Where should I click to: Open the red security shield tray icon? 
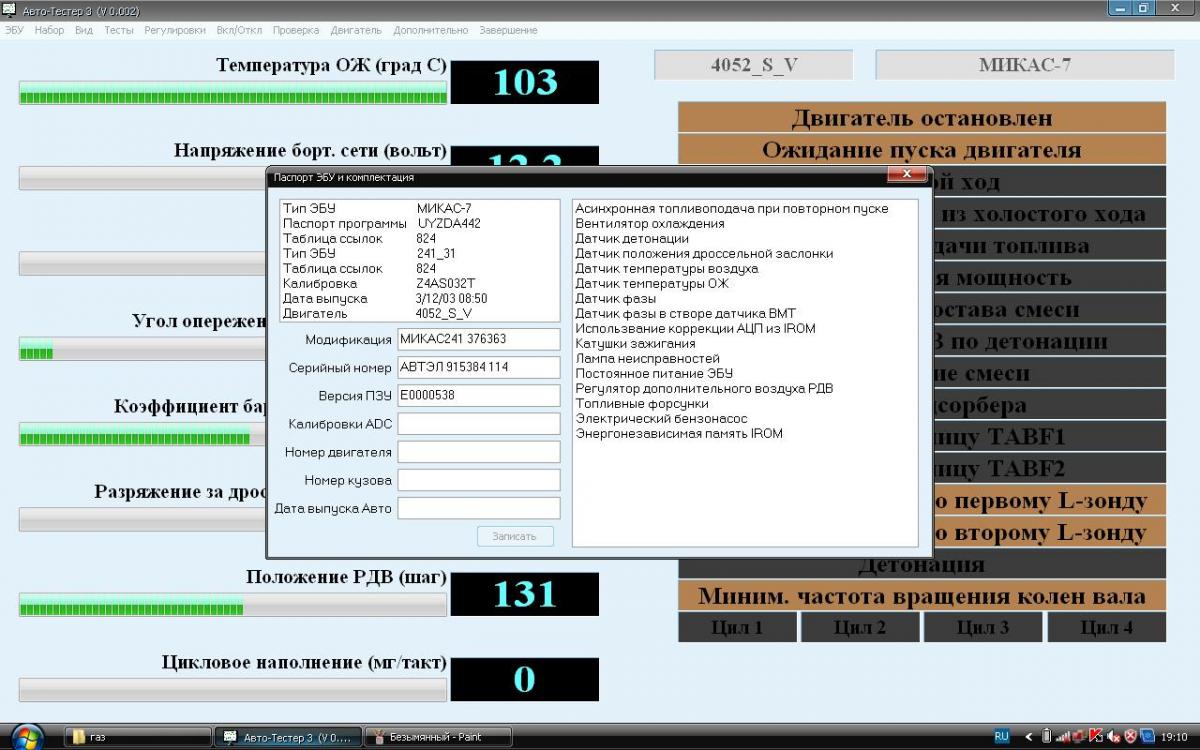(x=1131, y=737)
